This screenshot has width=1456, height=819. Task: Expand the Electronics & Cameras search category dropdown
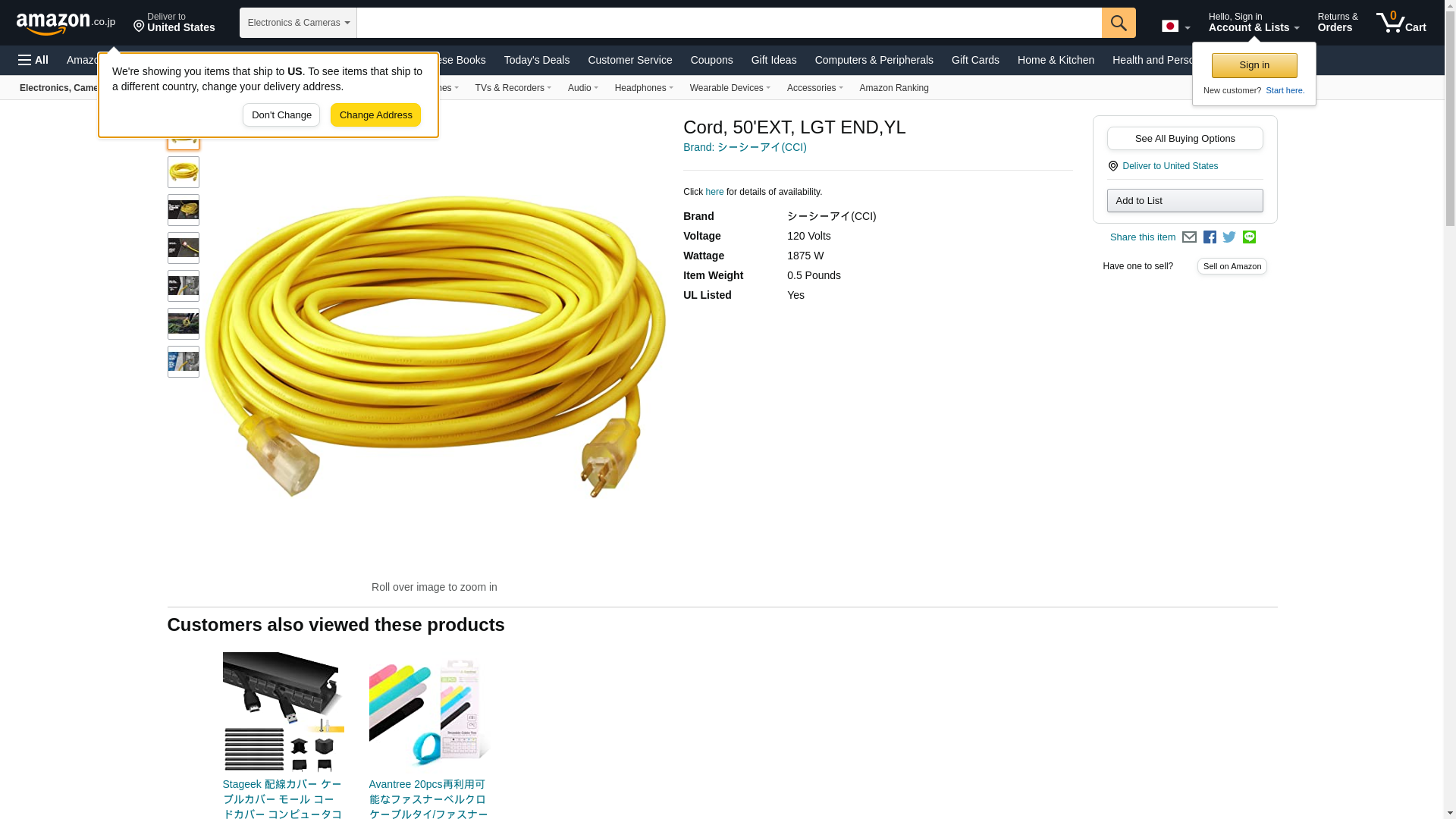click(298, 23)
